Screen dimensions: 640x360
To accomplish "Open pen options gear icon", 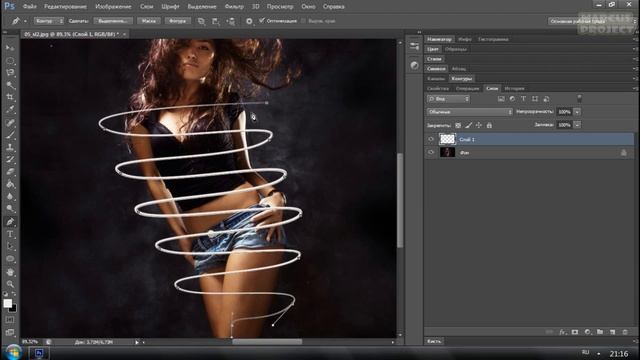I will pyautogui.click(x=249, y=21).
